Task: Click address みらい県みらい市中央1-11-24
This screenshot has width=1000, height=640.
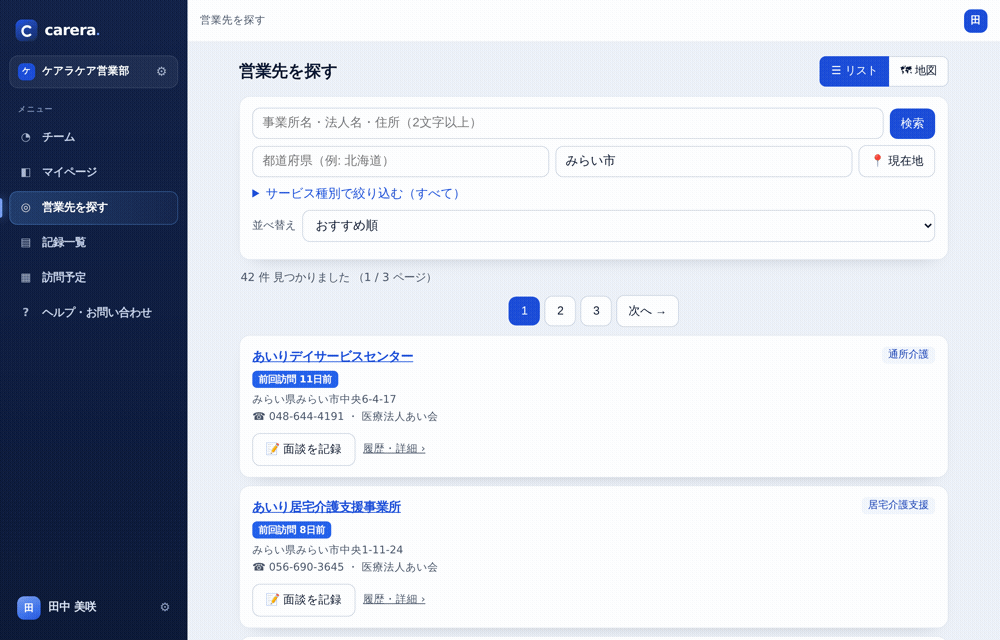Action: 327,549
